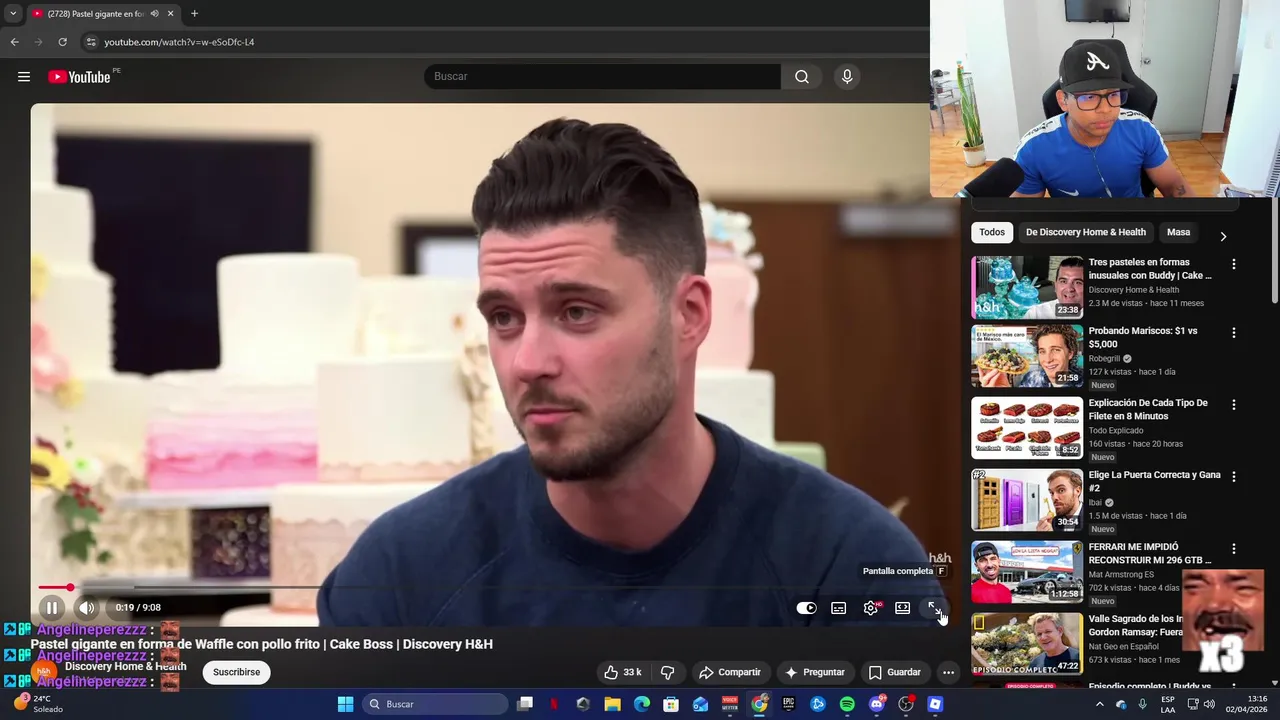Viewport: 1280px width, 720px height.
Task: Open options for Probando Mariscos video
Action: 1233,332
